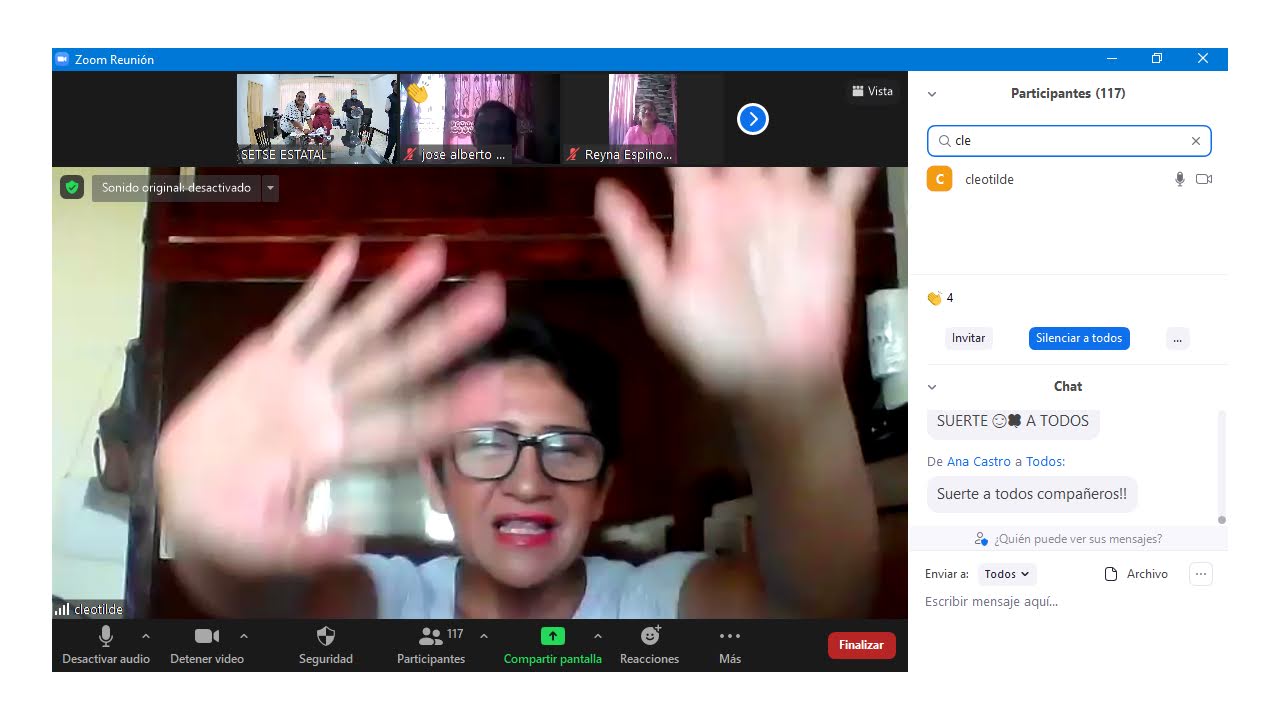
Task: Click the Invitar button
Action: [x=968, y=338]
